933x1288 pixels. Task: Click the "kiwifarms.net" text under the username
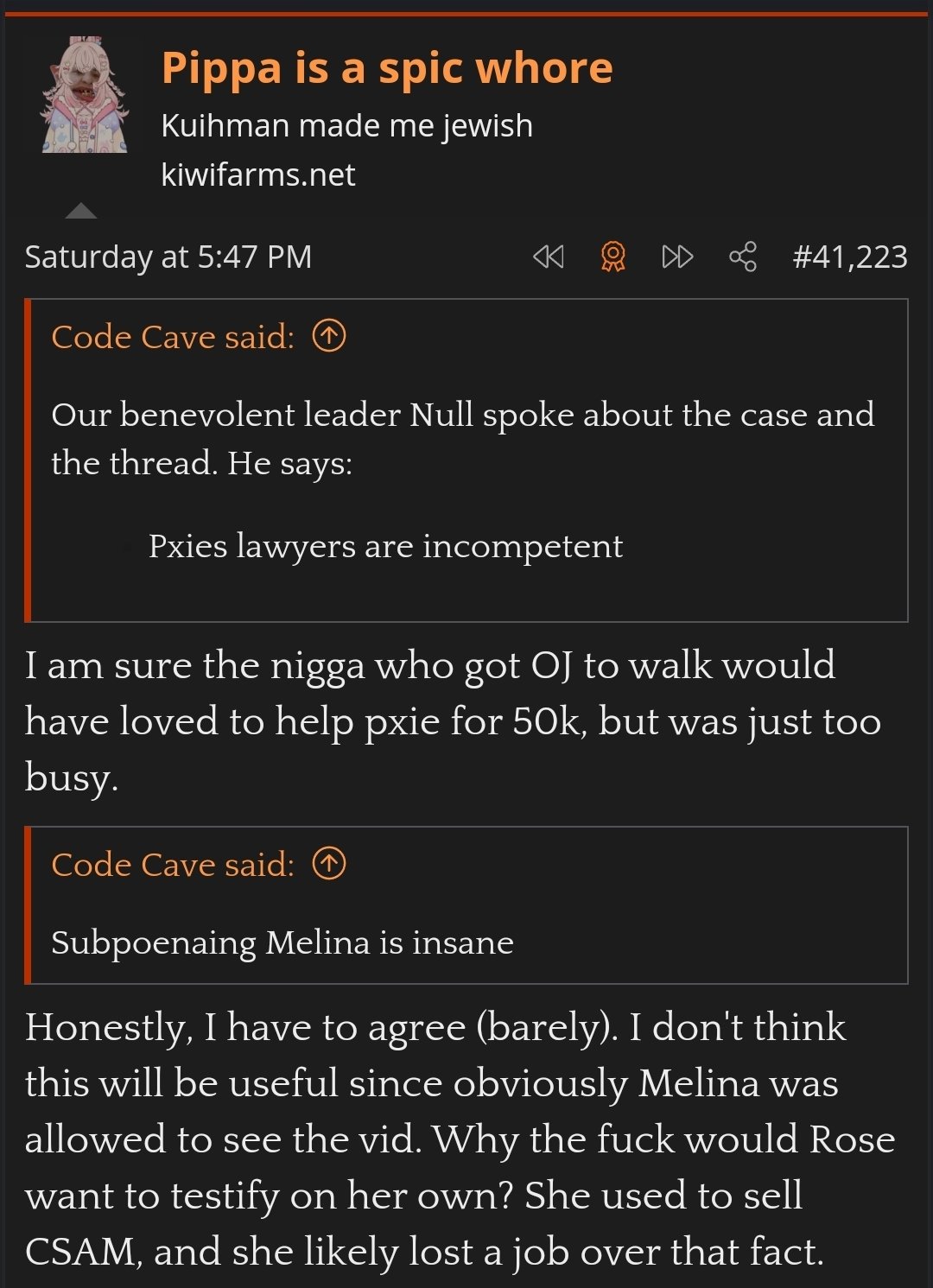257,174
